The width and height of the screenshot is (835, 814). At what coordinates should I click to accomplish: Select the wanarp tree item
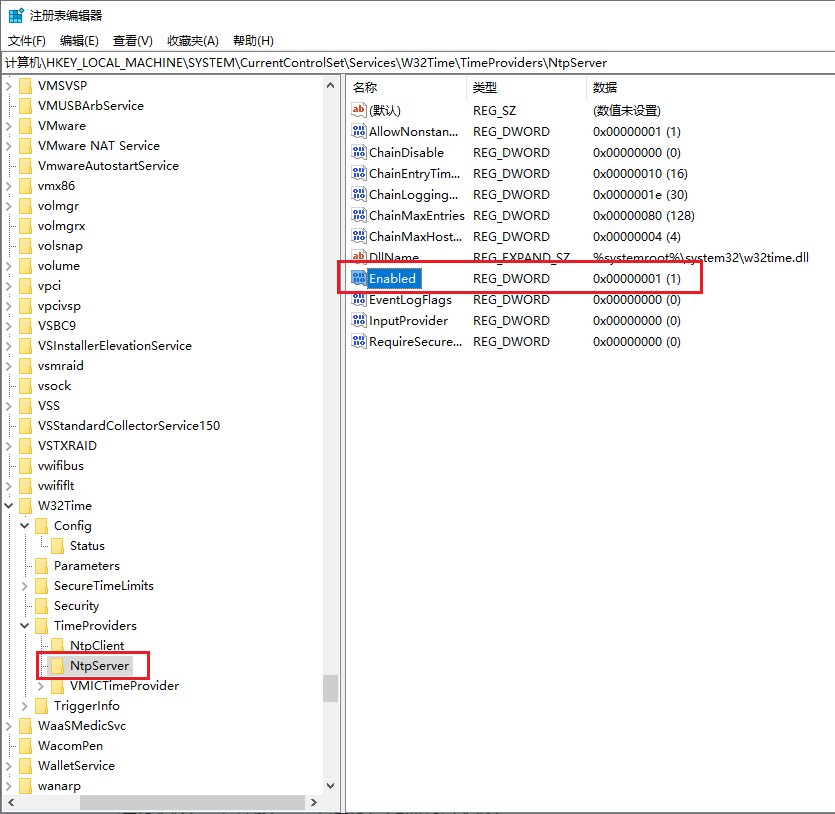[x=59, y=786]
